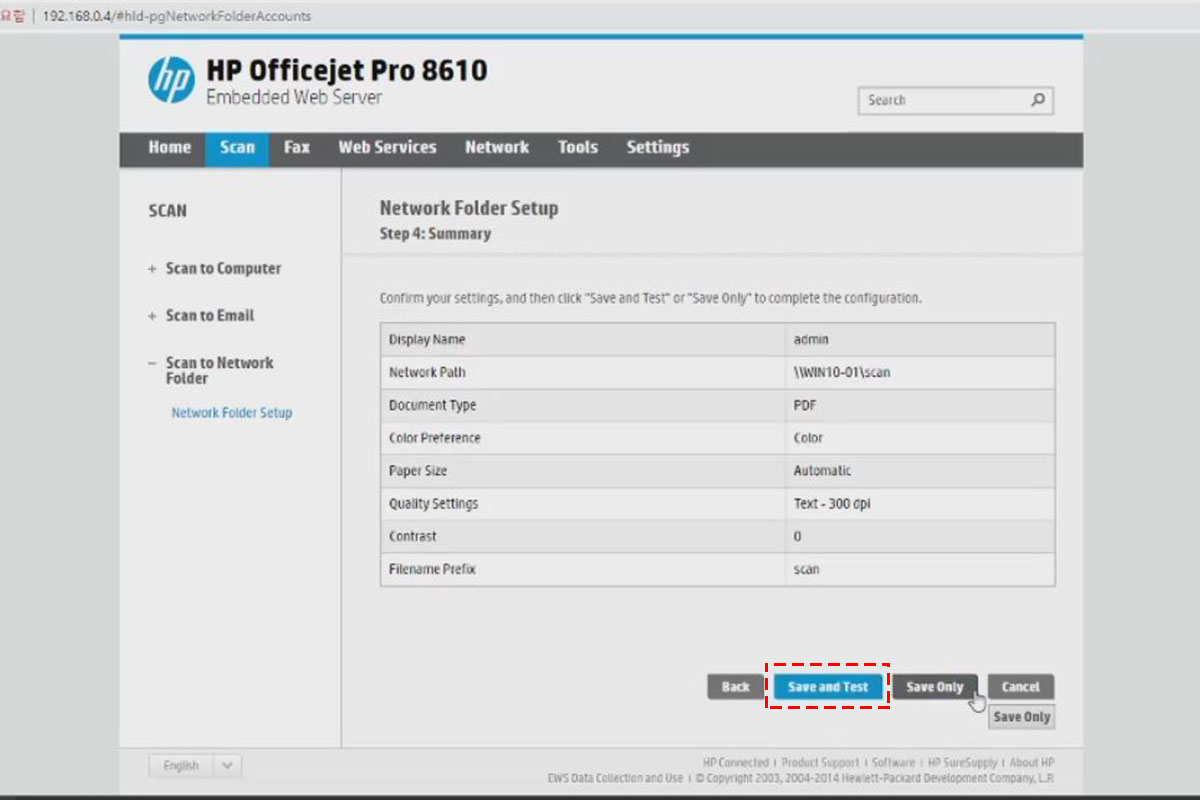Select the Filename Prefix value scan
Screen dimensions: 1200x800
pyautogui.click(x=806, y=569)
